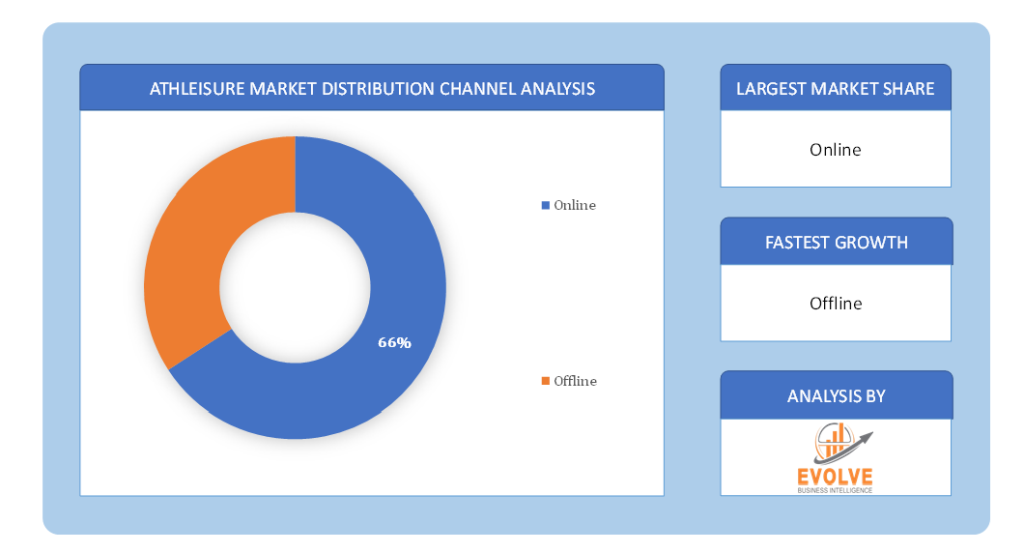Click the "Offline" value under Fastest Growth
Screen dimensions: 1024x553
(836, 303)
